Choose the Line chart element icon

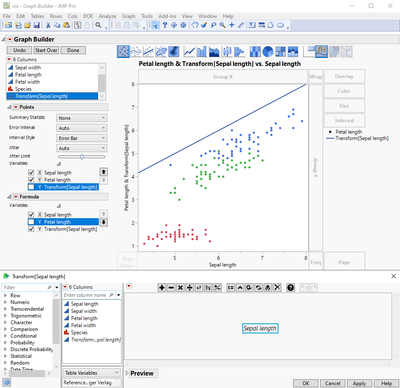(x=189, y=52)
